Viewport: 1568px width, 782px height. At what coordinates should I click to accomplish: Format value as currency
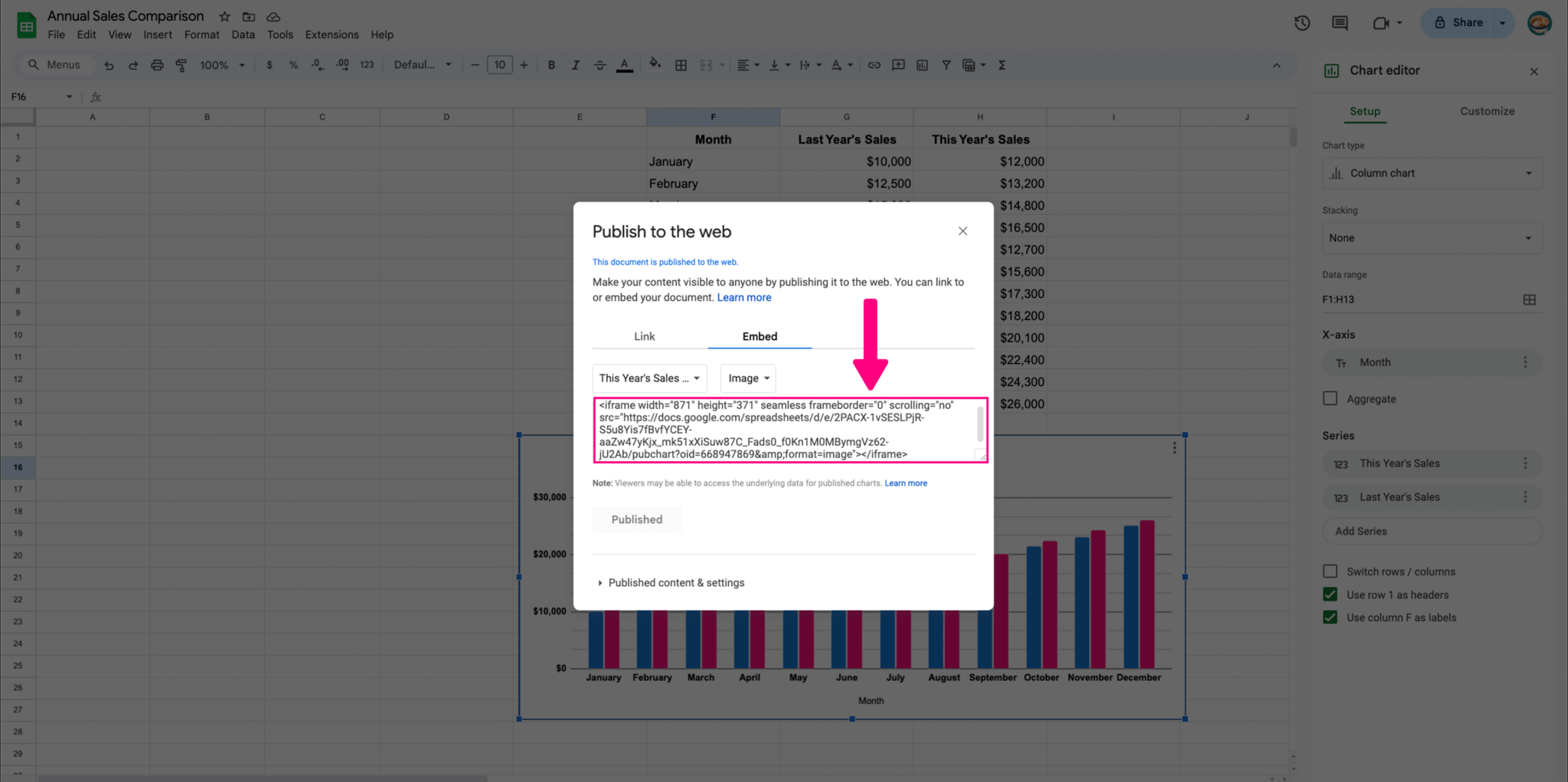click(x=269, y=65)
